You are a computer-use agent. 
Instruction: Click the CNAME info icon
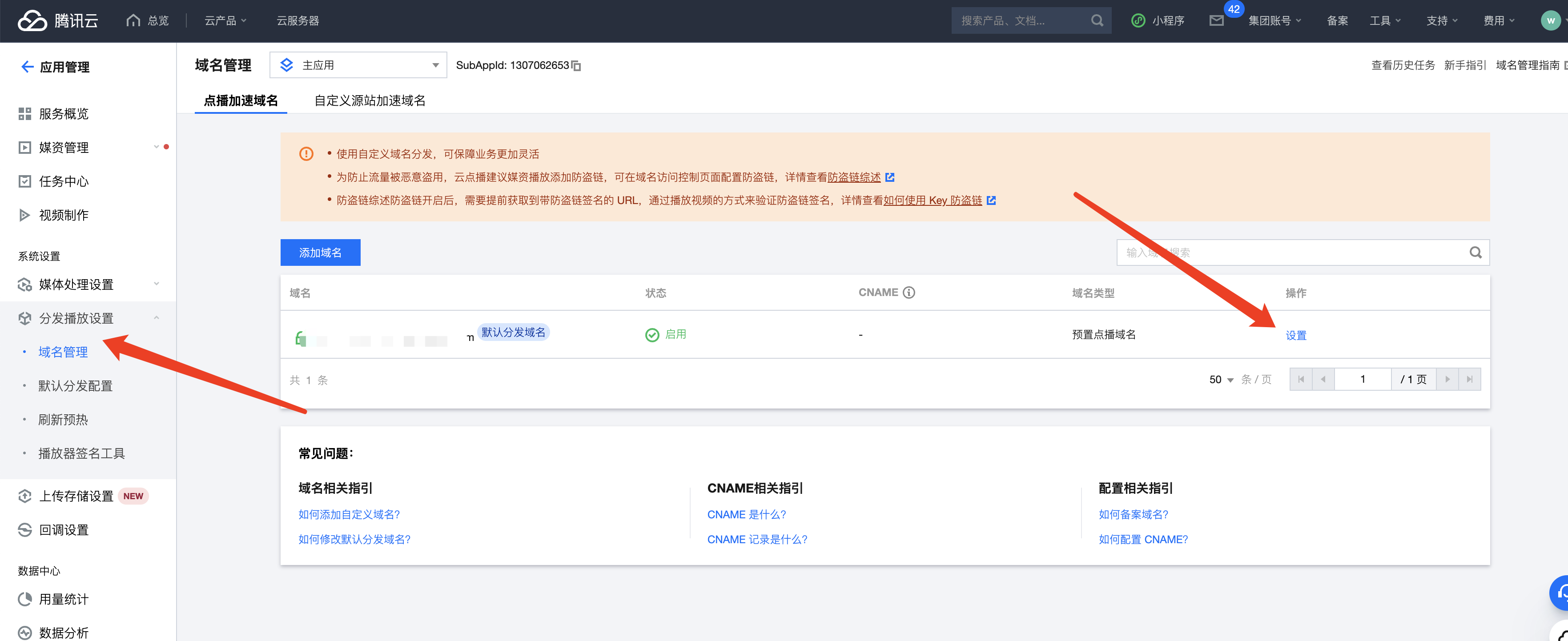point(909,293)
